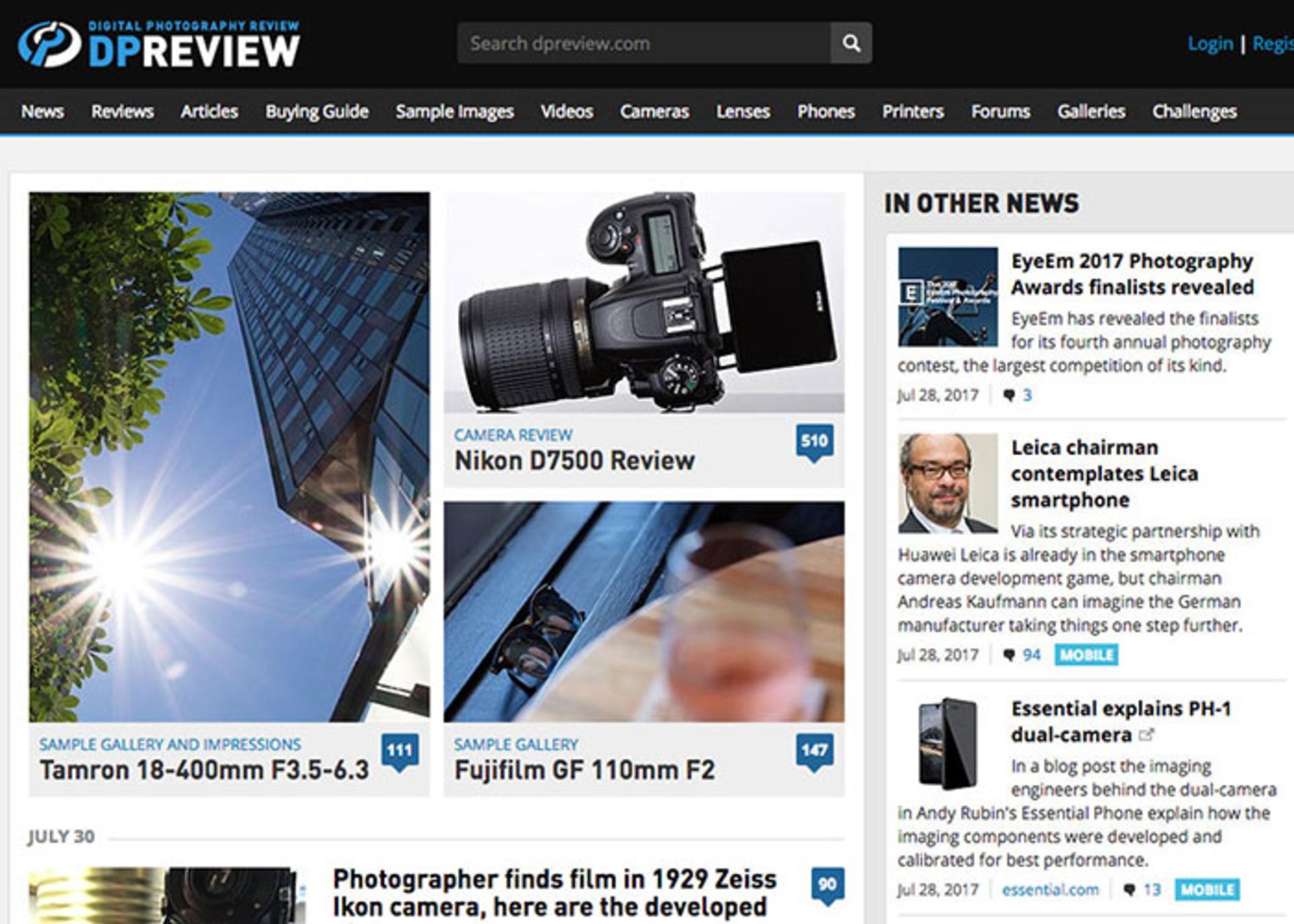1294x924 pixels.
Task: Open the Tamron 18-400mm sample gallery image
Action: [229, 457]
